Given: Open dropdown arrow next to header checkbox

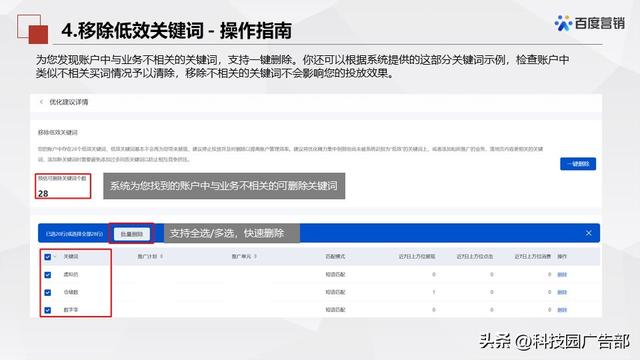Looking at the screenshot, I should 54,257.
